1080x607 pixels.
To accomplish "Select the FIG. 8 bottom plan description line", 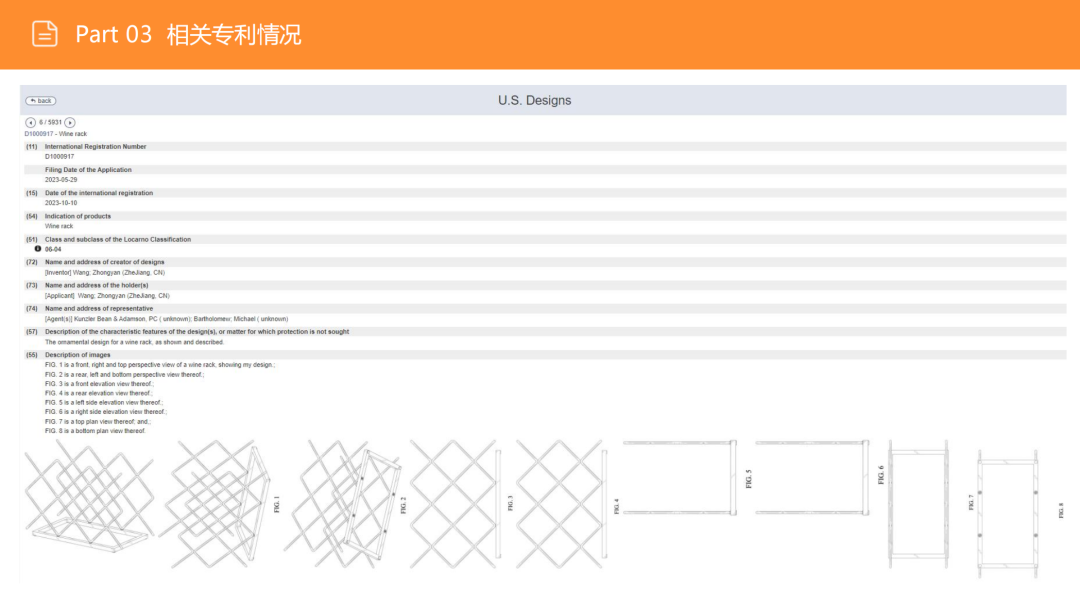I will (95, 431).
